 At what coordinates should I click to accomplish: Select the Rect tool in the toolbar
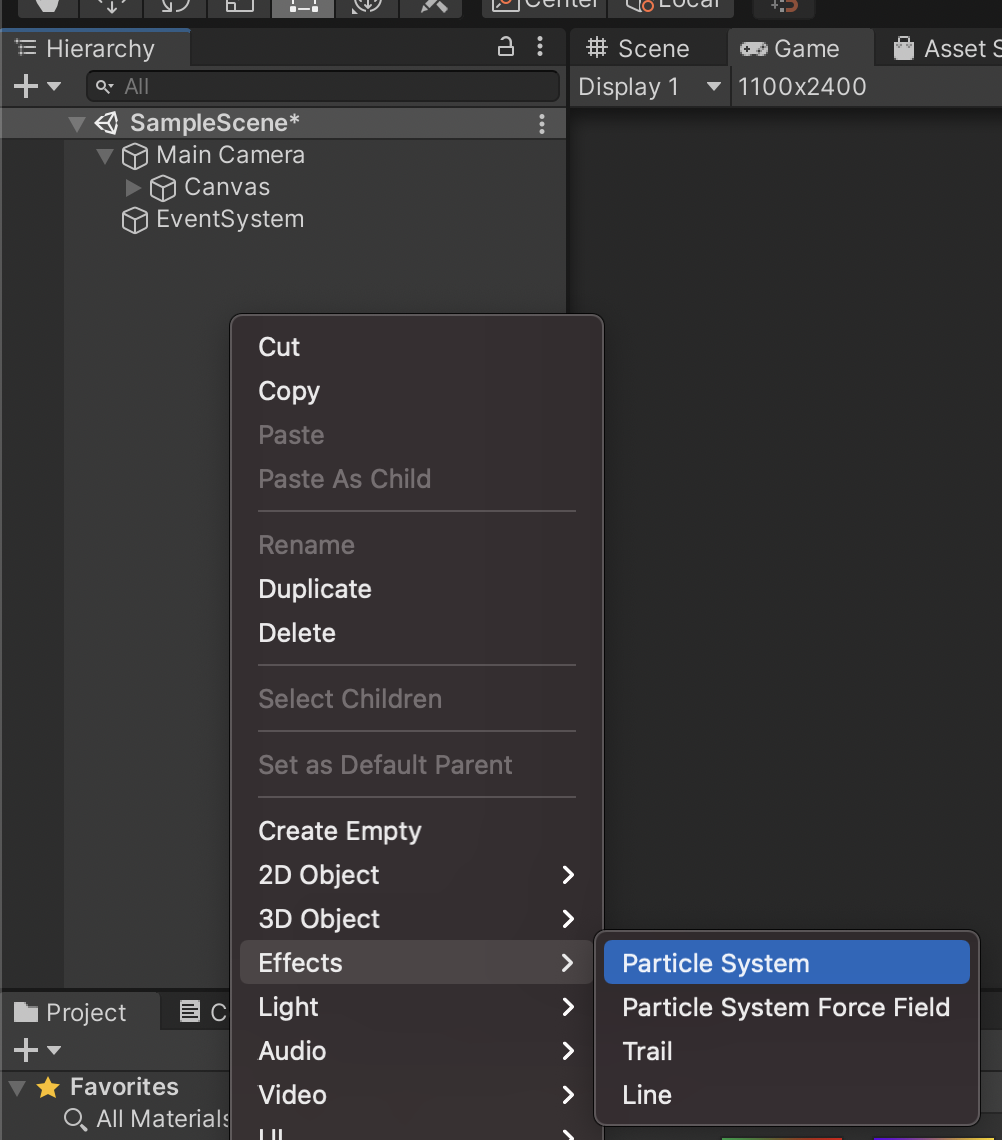[303, 5]
